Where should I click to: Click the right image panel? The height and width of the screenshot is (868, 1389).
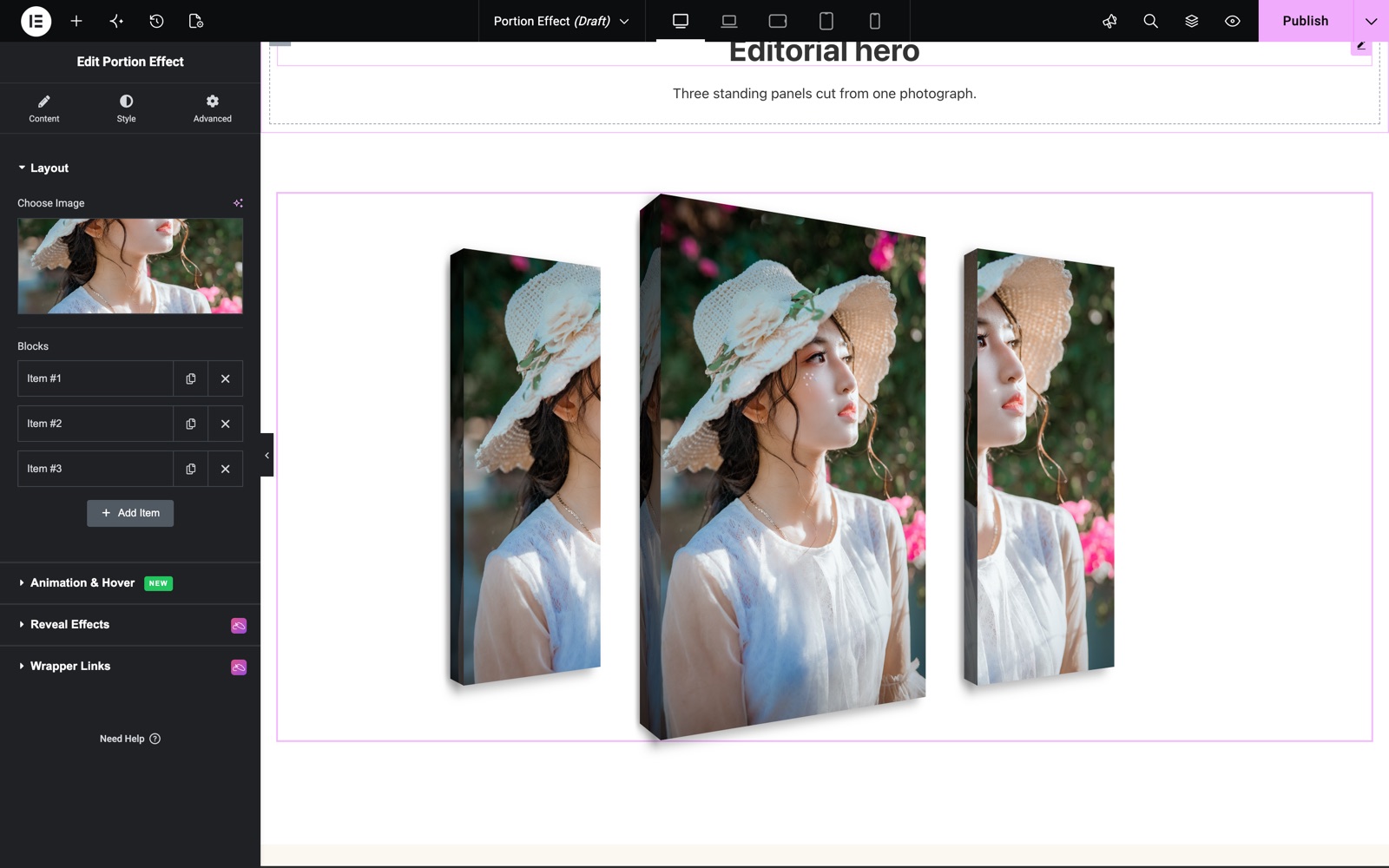[1039, 467]
